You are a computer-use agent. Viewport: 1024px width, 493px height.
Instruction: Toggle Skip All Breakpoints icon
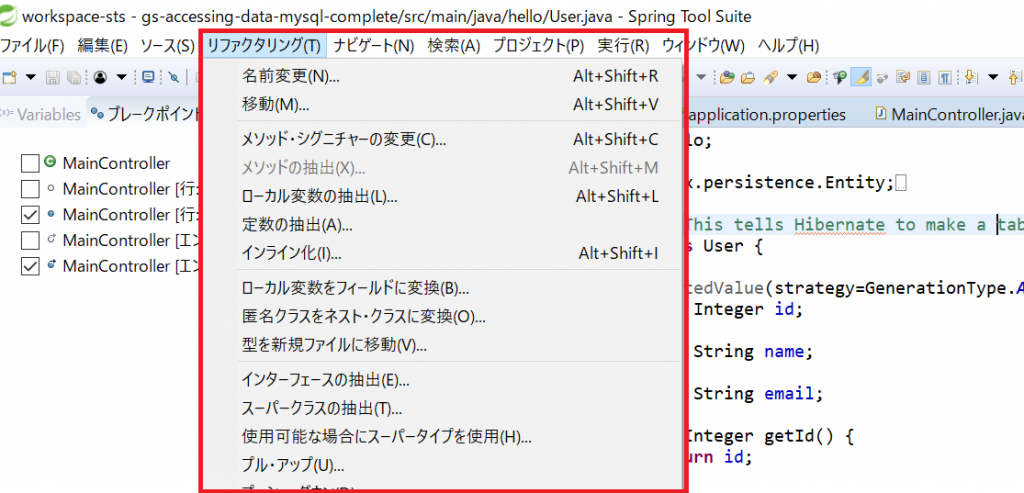174,77
